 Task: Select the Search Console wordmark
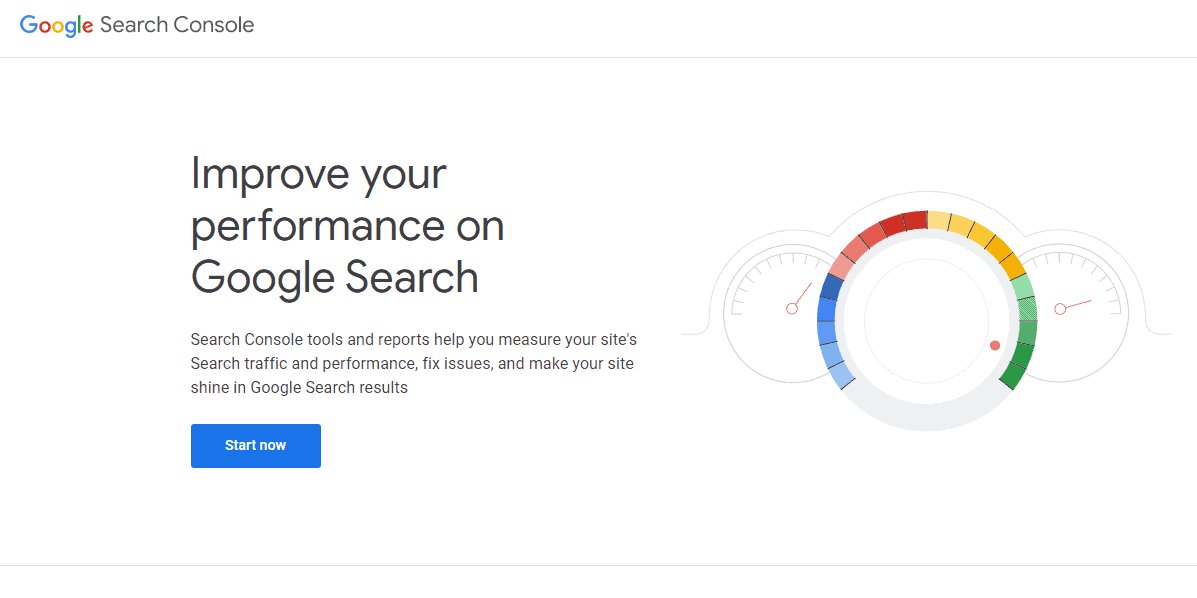[x=177, y=25]
